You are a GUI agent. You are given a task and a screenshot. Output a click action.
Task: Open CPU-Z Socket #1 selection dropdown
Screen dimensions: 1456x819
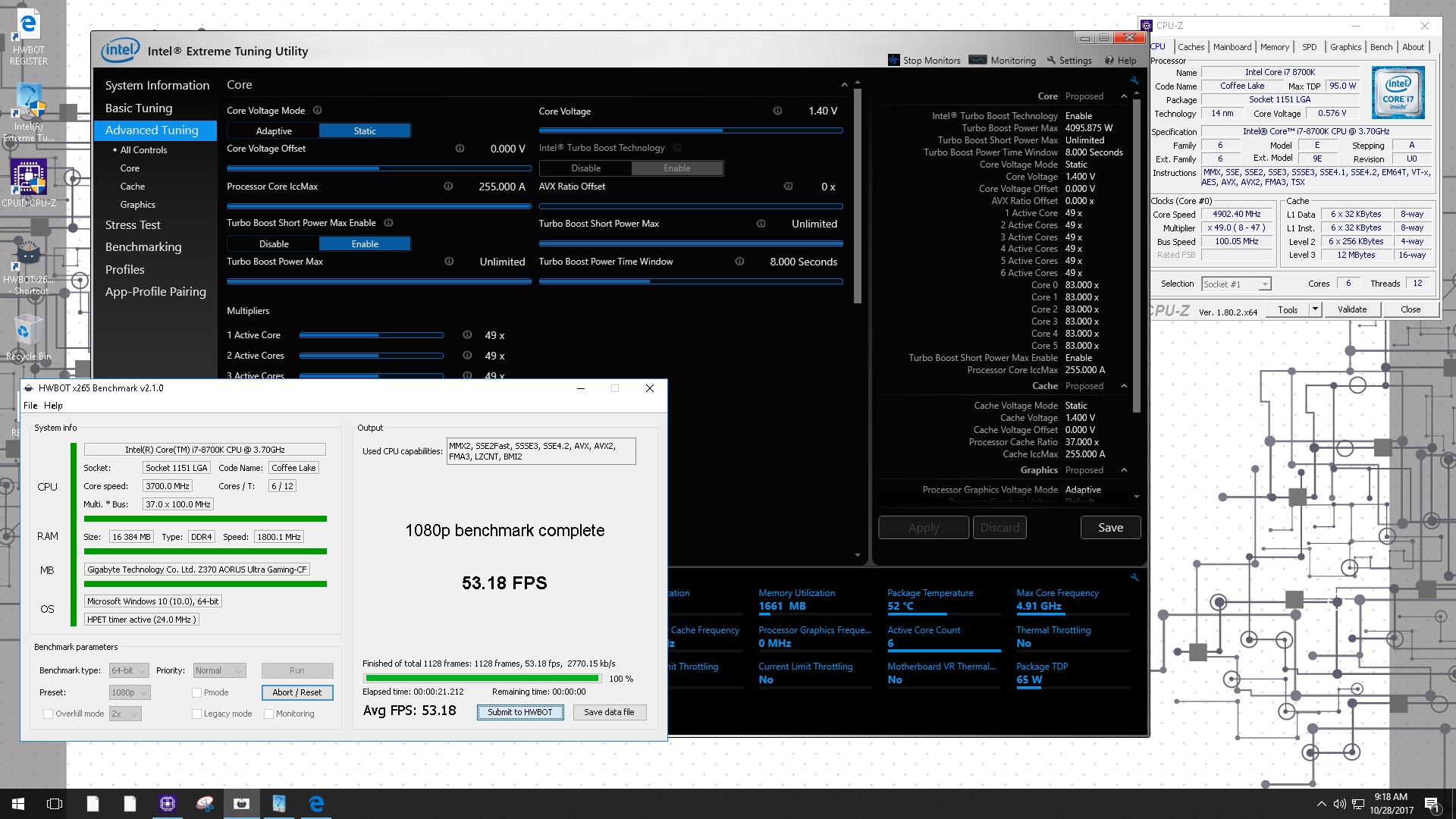pos(1236,284)
